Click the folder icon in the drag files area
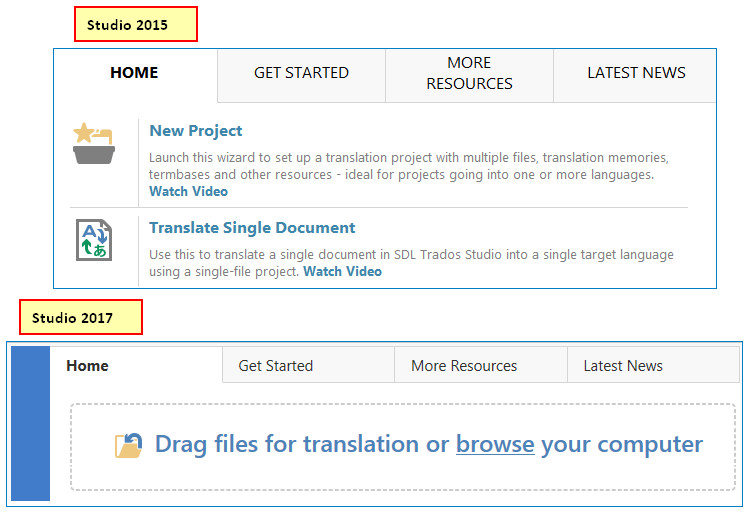This screenshot has width=750, height=513. point(129,445)
